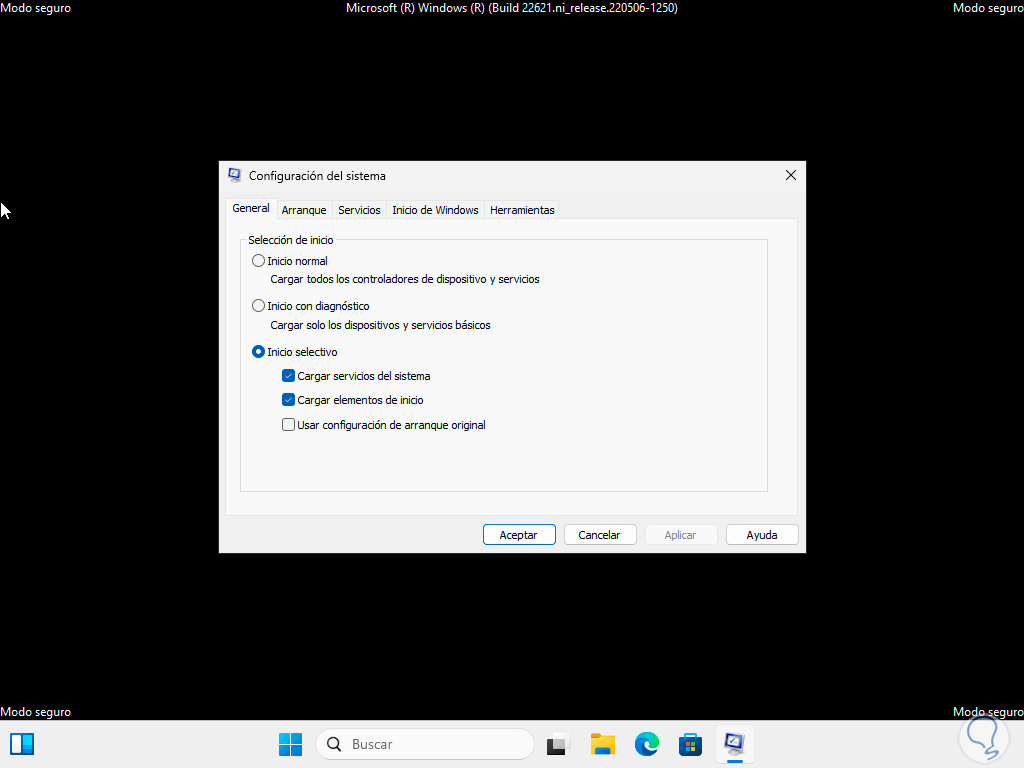Open Microsoft Store from the taskbar
The width and height of the screenshot is (1024, 768).
point(690,744)
